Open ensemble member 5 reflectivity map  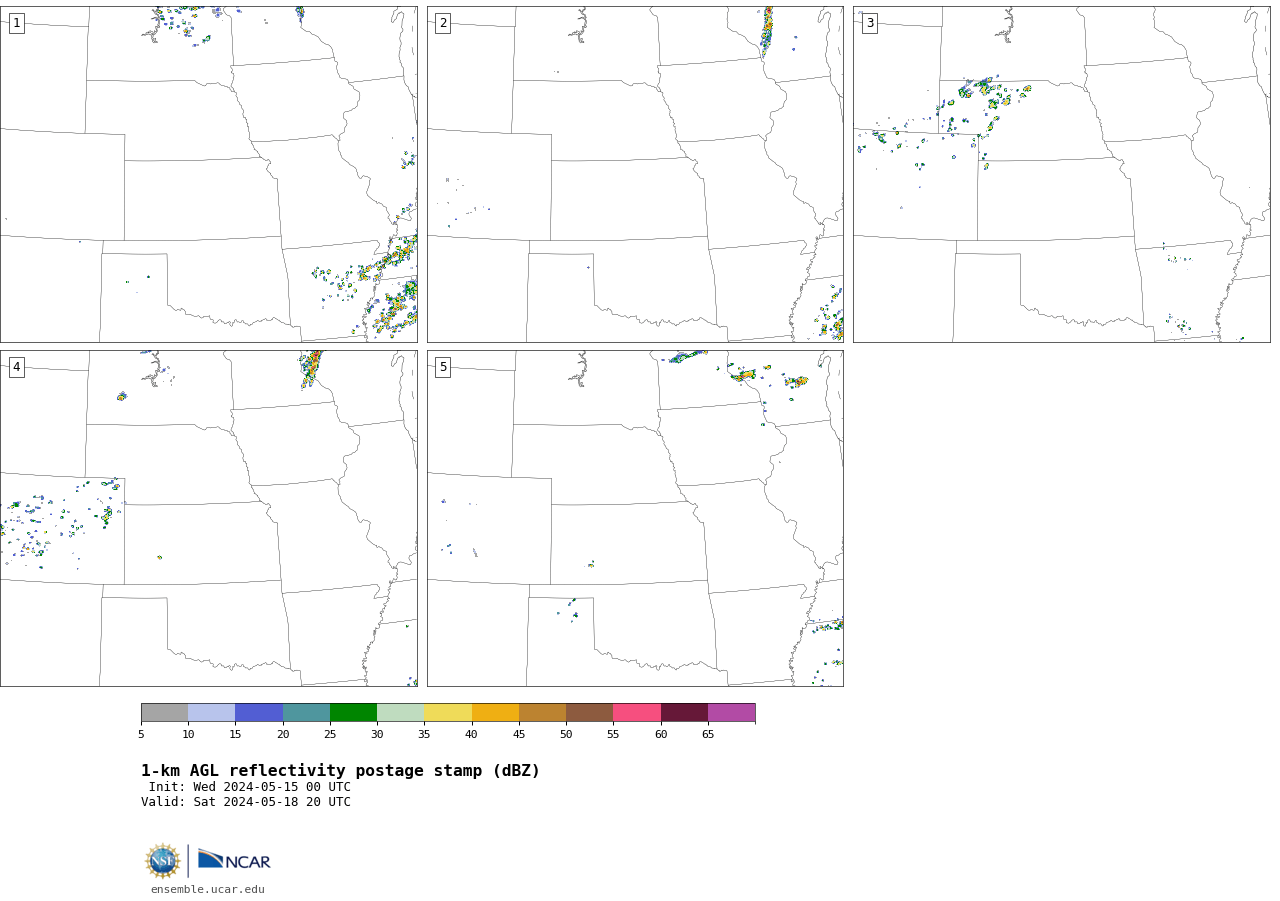click(x=635, y=518)
